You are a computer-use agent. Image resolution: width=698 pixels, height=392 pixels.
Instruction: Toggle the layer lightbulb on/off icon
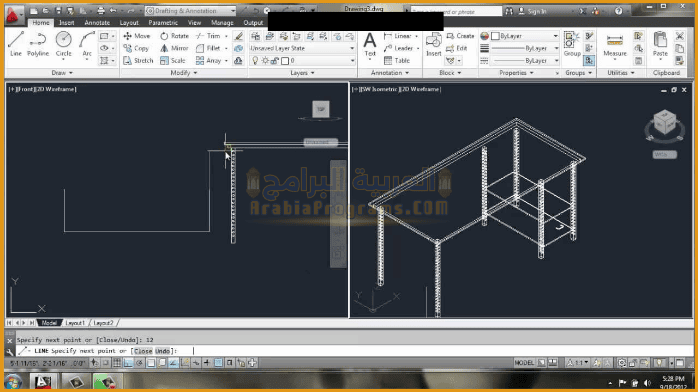(255, 61)
